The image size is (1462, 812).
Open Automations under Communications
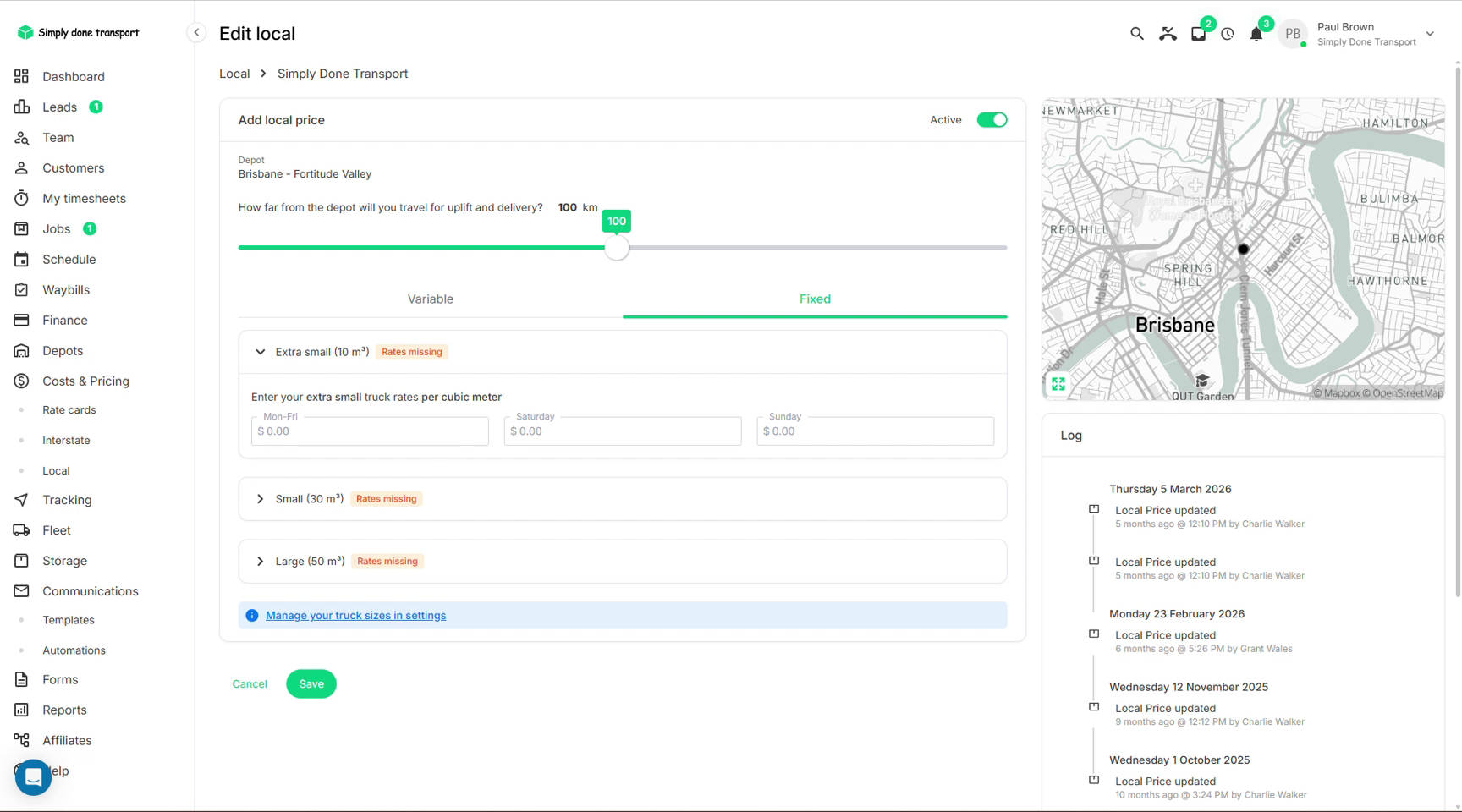(74, 650)
